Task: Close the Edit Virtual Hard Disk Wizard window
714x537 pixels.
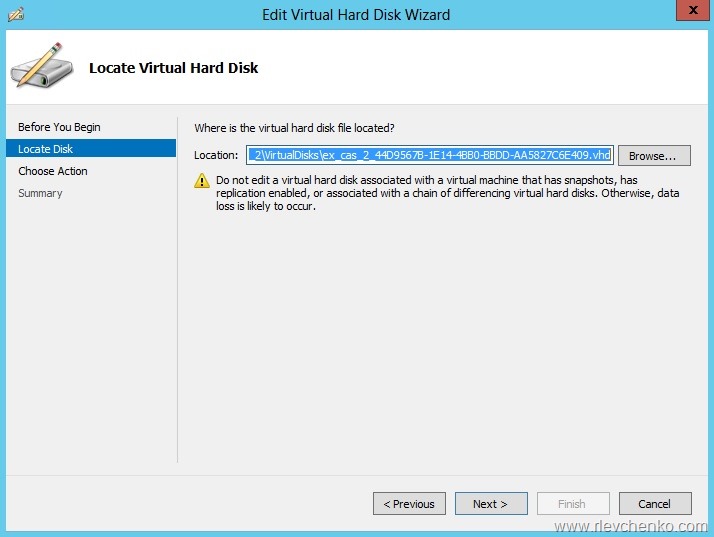Action: point(688,13)
